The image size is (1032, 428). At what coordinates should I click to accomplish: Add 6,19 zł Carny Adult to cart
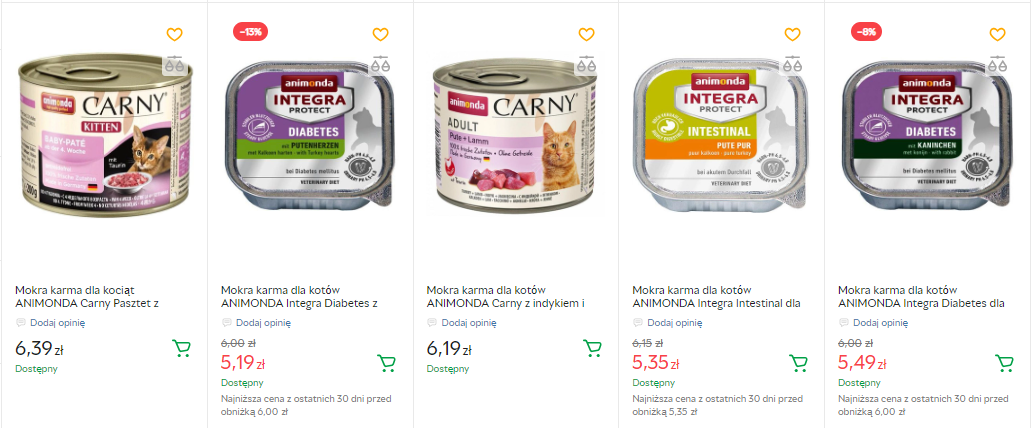point(592,348)
